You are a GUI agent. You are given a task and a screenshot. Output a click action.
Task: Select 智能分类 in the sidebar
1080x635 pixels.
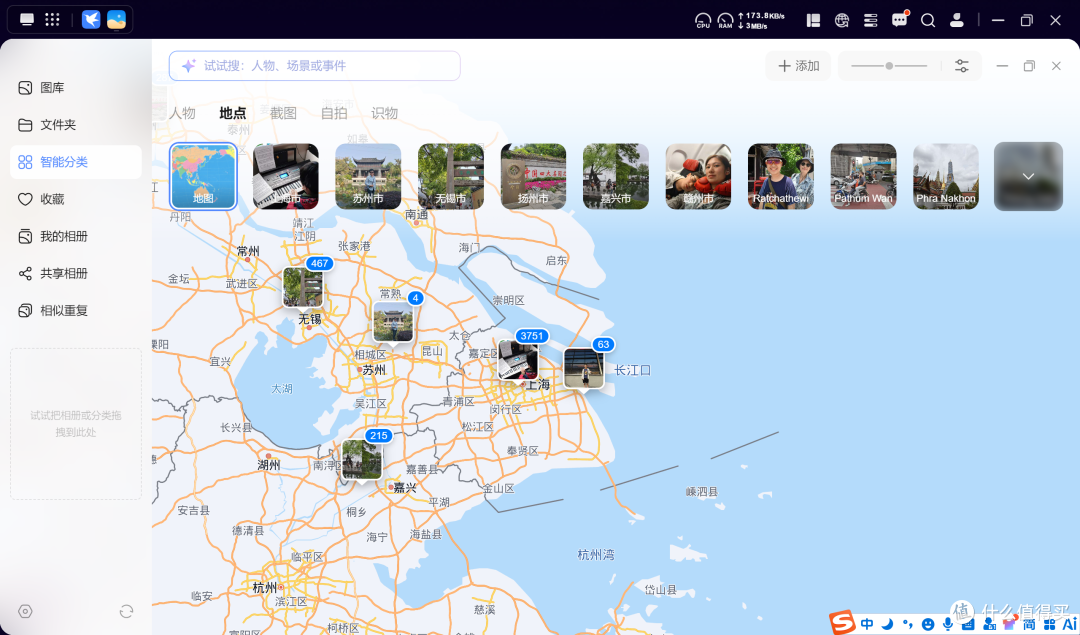[76, 162]
